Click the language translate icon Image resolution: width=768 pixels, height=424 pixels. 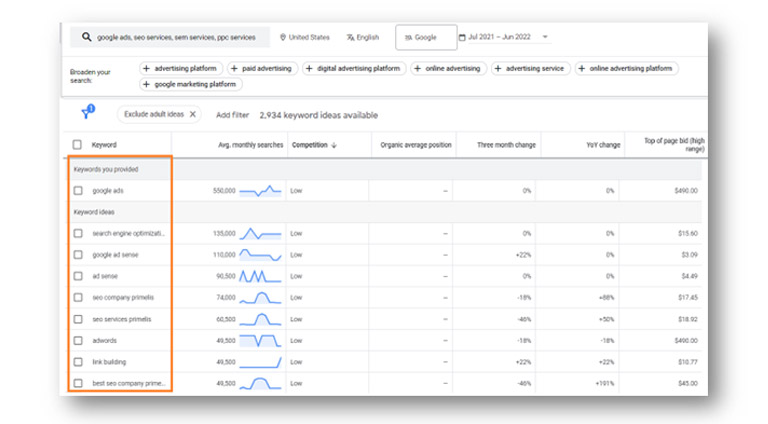tap(350, 37)
